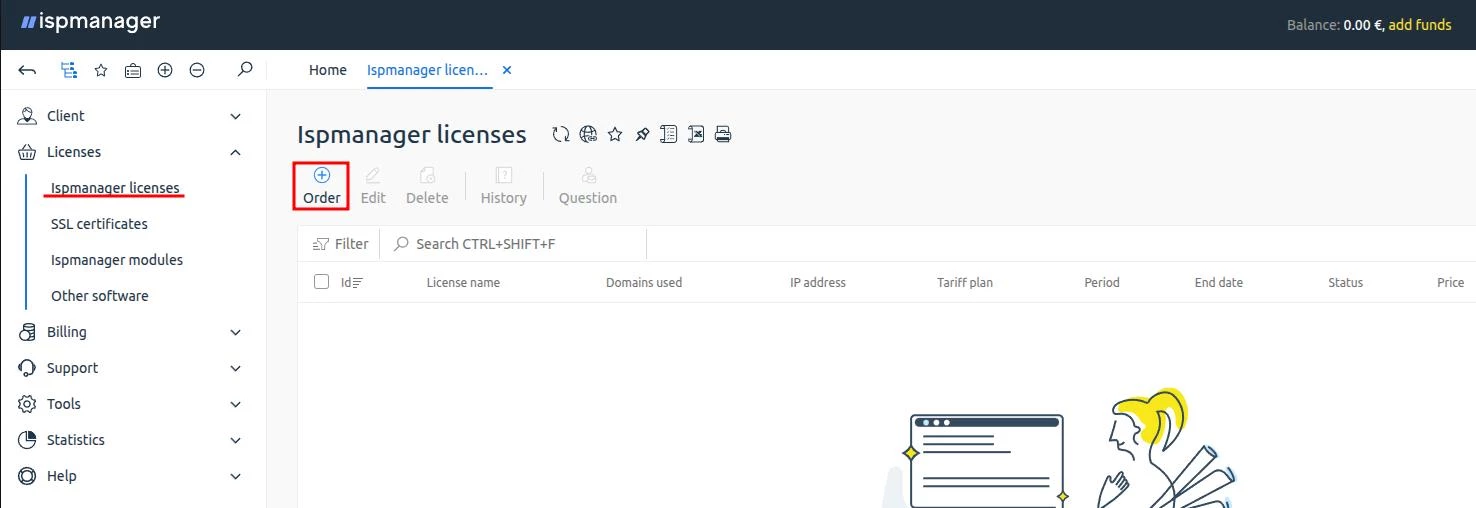
Task: Click the History toolbar button
Action: [x=504, y=186]
